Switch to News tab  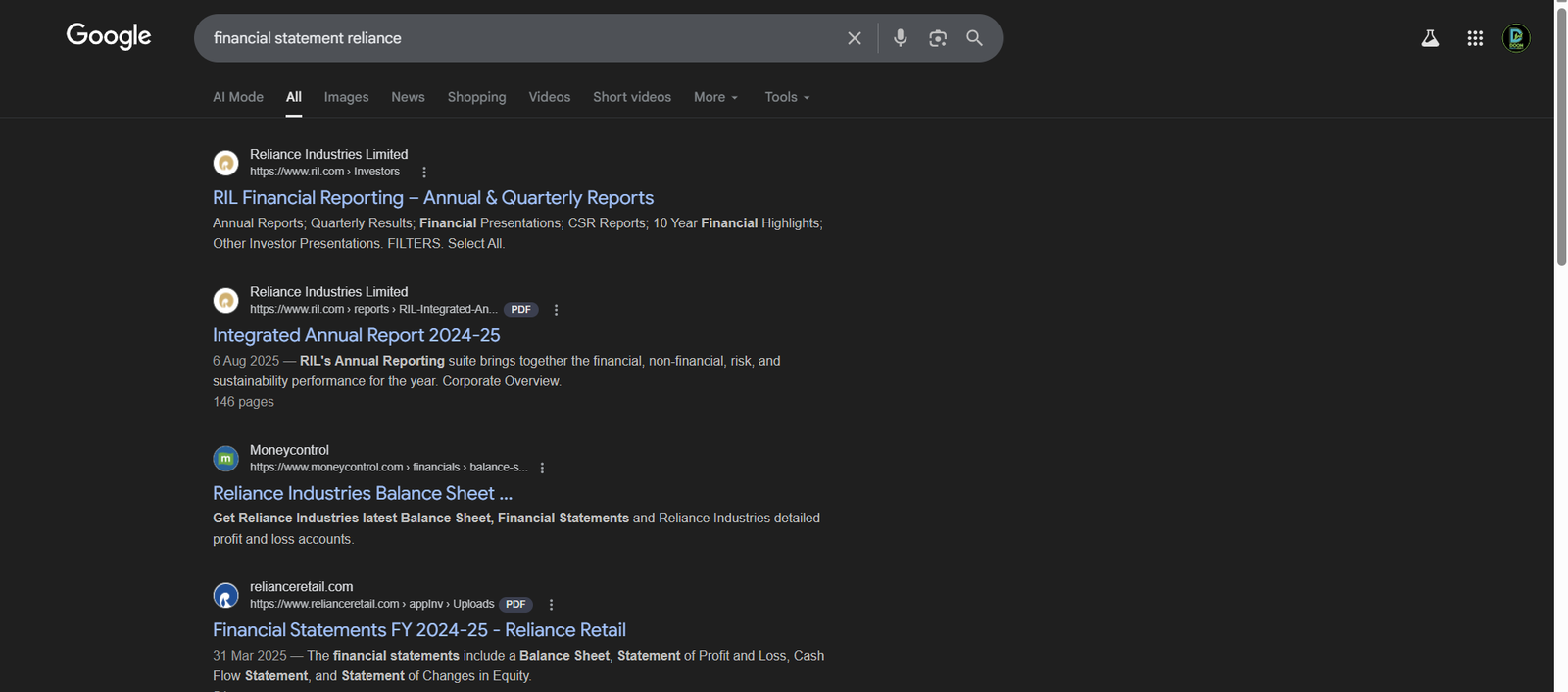pos(408,97)
